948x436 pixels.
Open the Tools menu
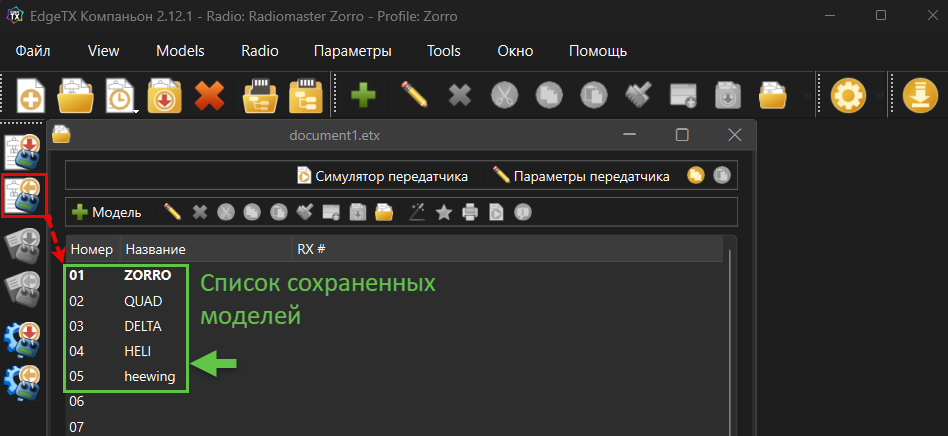click(x=444, y=51)
